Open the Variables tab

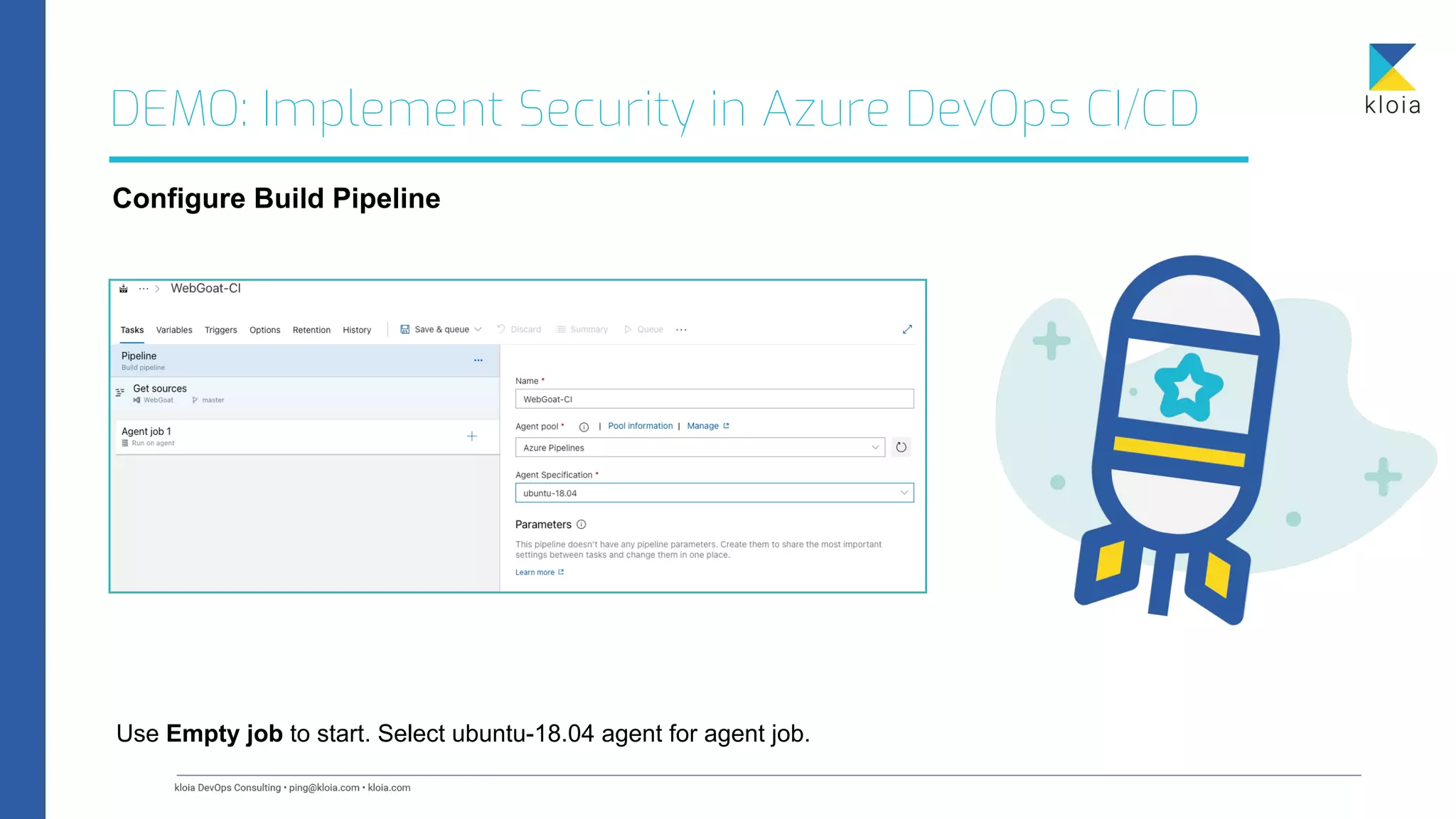pyautogui.click(x=174, y=330)
